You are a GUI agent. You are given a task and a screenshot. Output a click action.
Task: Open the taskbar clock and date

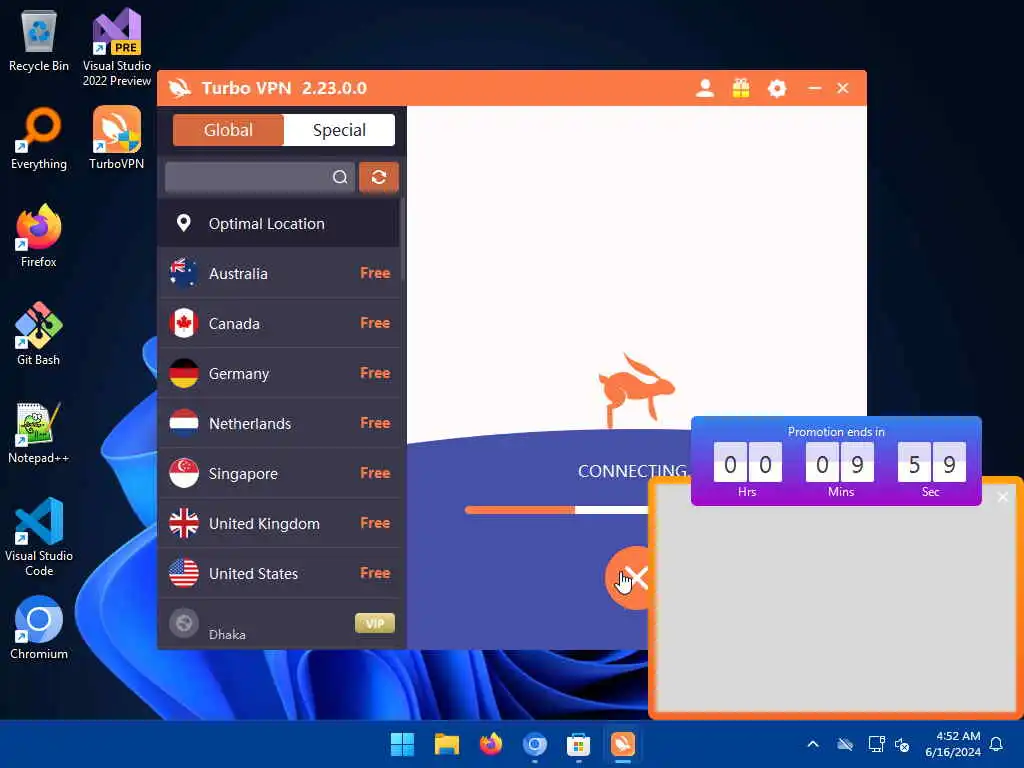pyautogui.click(x=953, y=744)
